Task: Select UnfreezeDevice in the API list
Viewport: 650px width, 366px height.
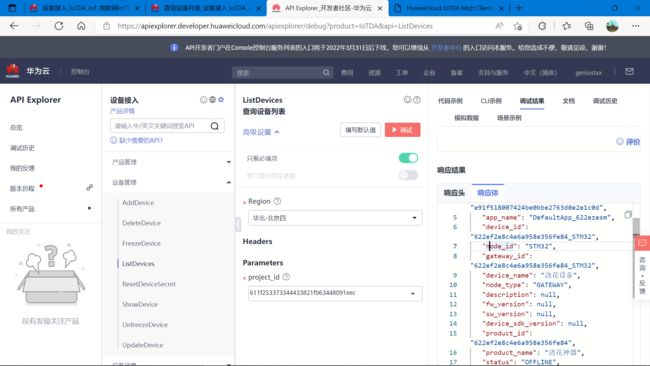Action: point(145,325)
